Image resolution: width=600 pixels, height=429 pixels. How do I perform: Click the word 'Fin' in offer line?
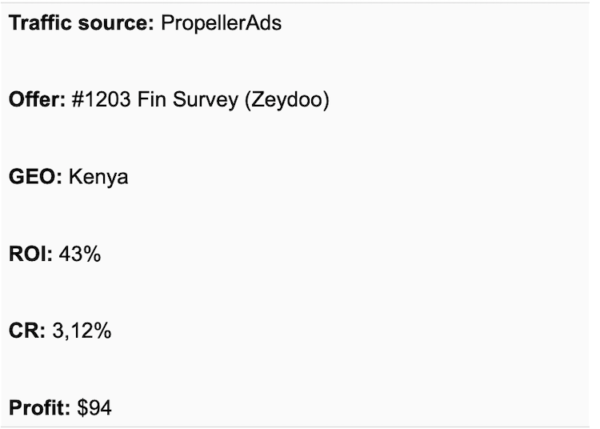(x=152, y=100)
